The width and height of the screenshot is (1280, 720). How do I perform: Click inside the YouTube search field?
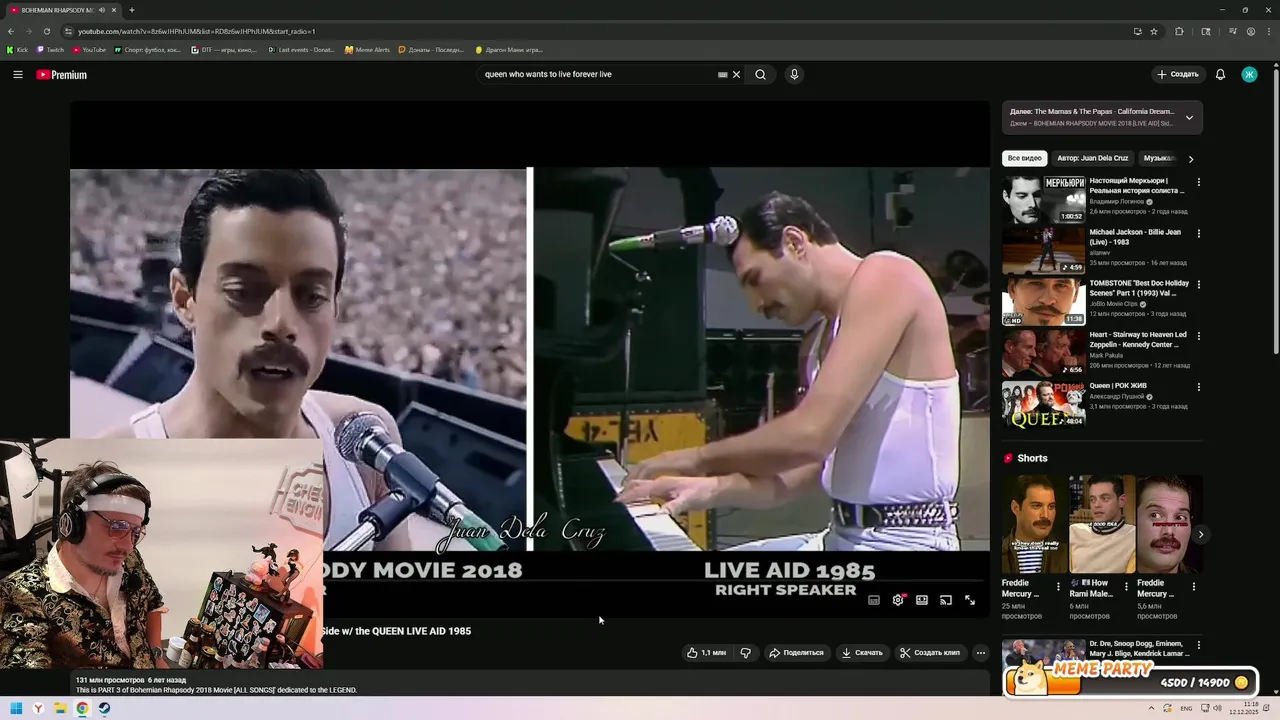[x=598, y=74]
